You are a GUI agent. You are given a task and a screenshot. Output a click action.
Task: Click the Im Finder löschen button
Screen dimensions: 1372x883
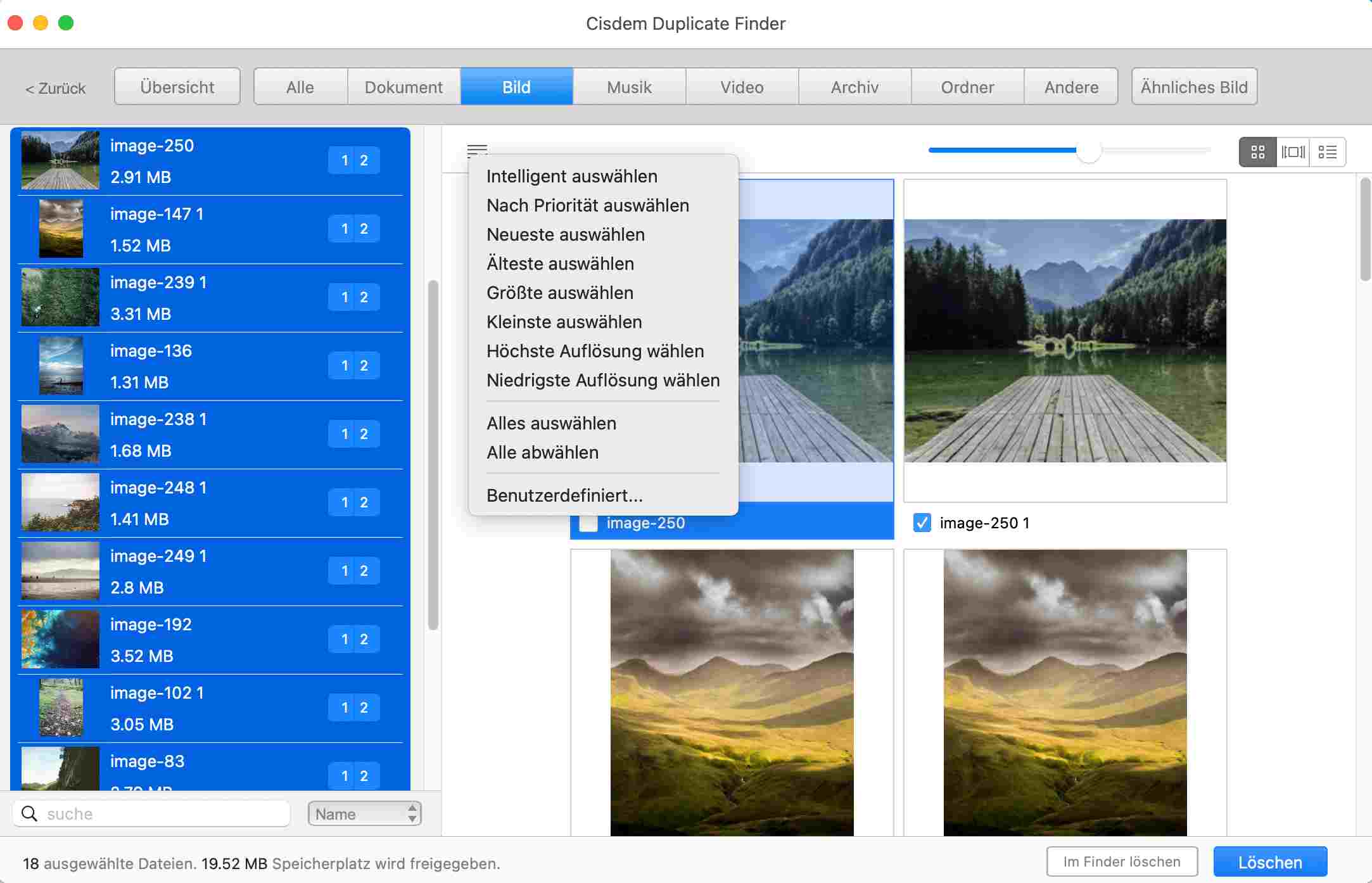click(x=1121, y=861)
